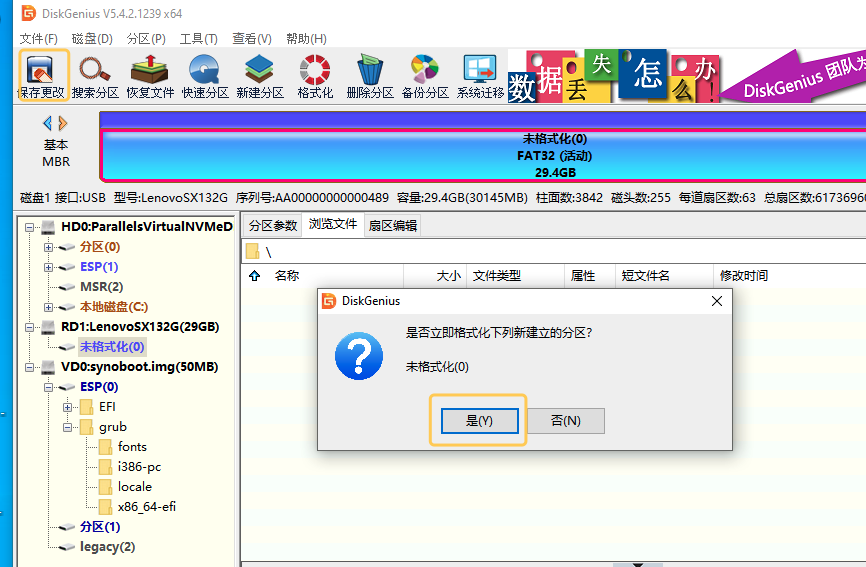Collapse the VD0:synoboot.img disk node

click(29, 367)
